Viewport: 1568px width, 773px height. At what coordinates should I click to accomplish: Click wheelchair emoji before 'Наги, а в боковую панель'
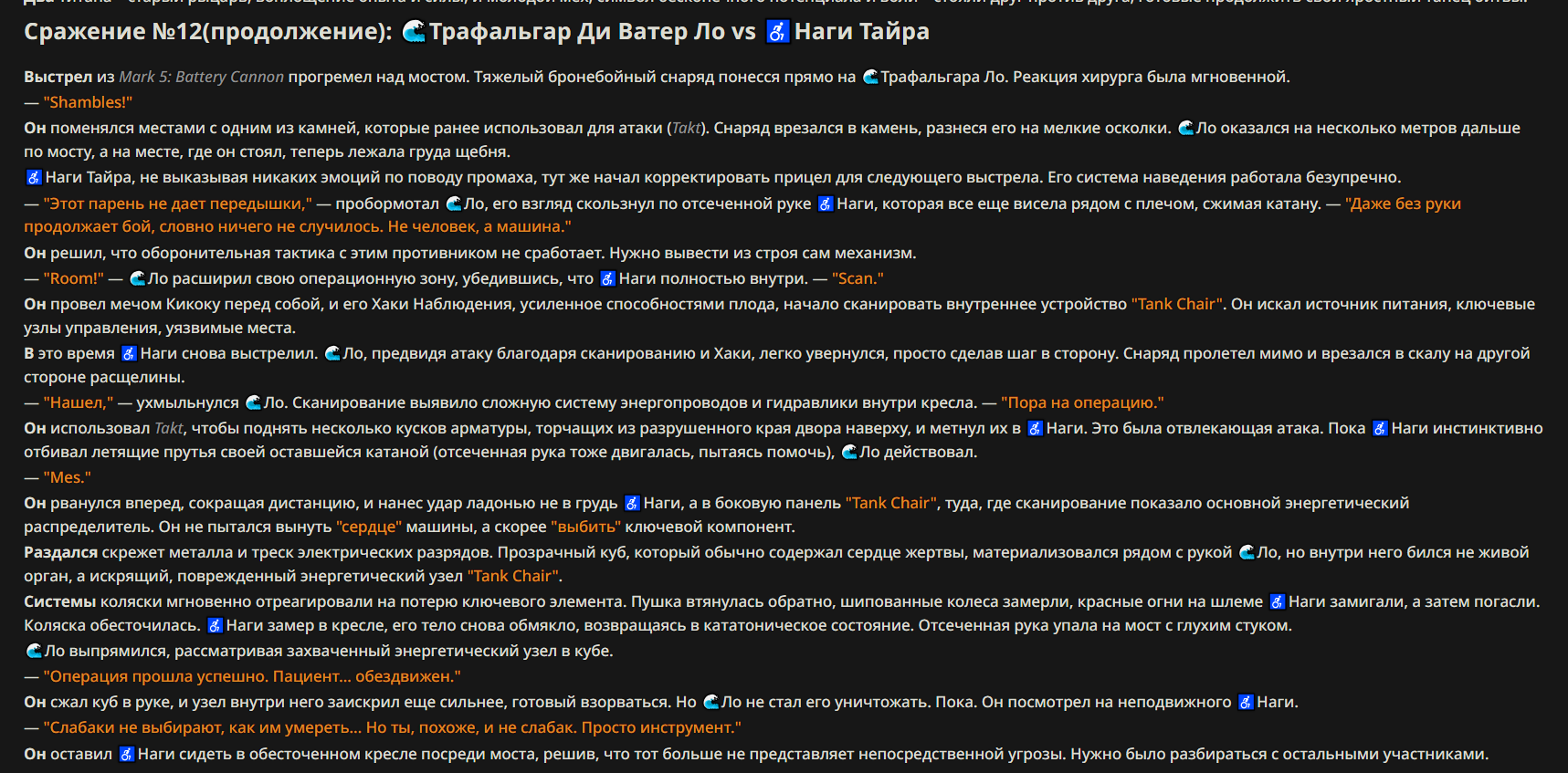(x=632, y=503)
